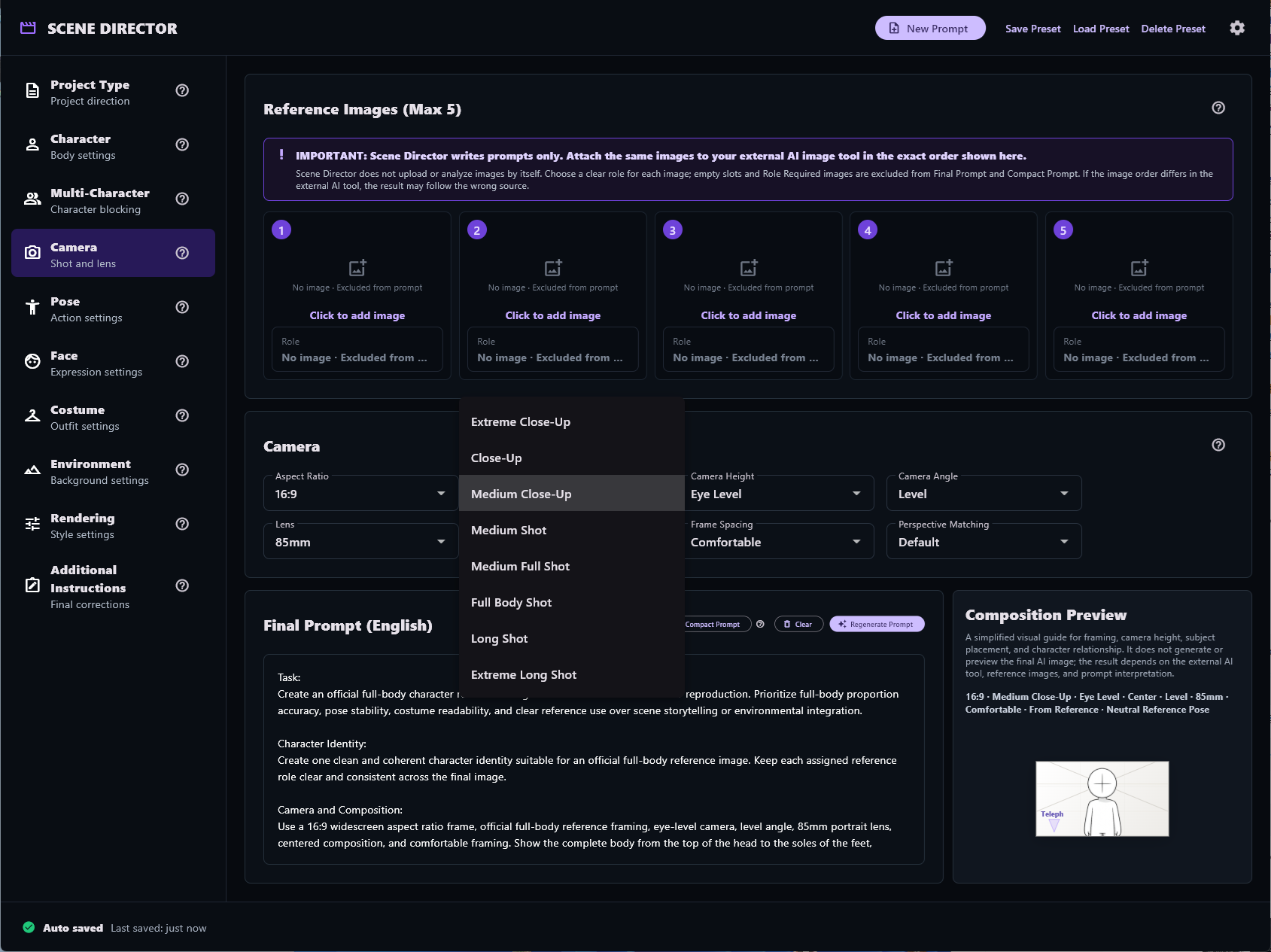Choose Medium Close-Up from shot list
The image size is (1271, 952).
572,494
